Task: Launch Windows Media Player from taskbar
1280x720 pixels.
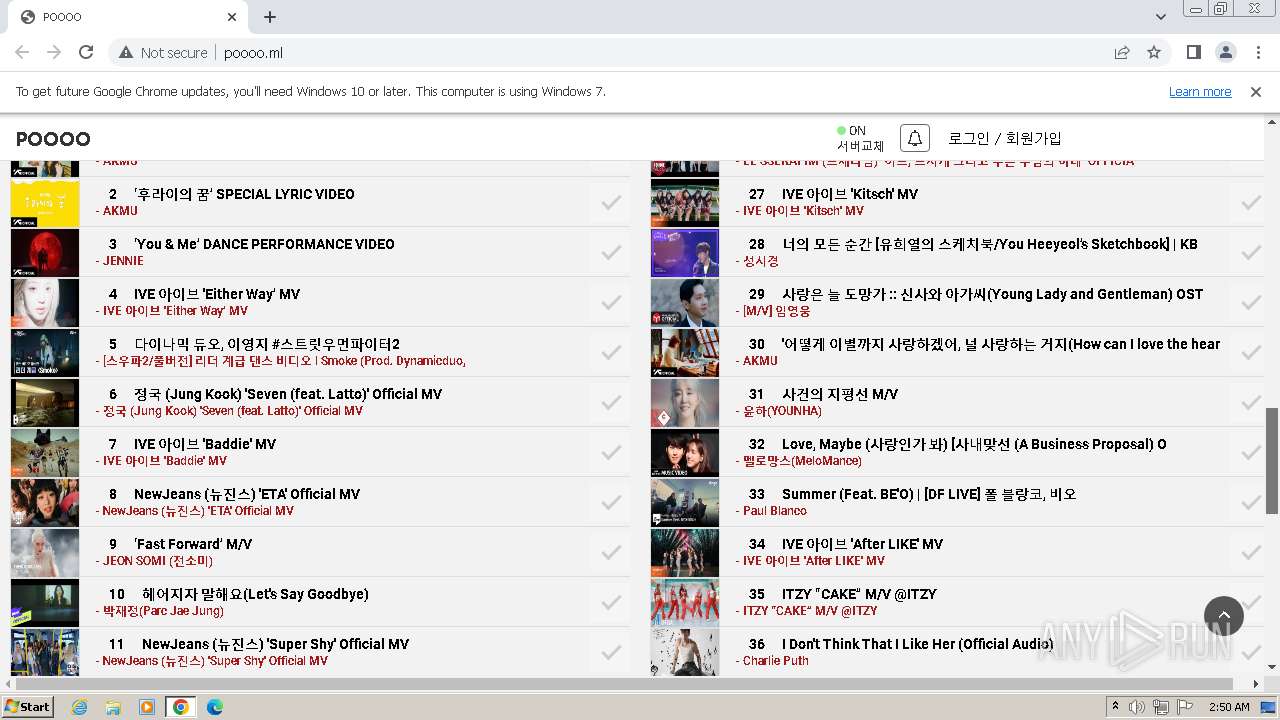Action: tap(147, 707)
